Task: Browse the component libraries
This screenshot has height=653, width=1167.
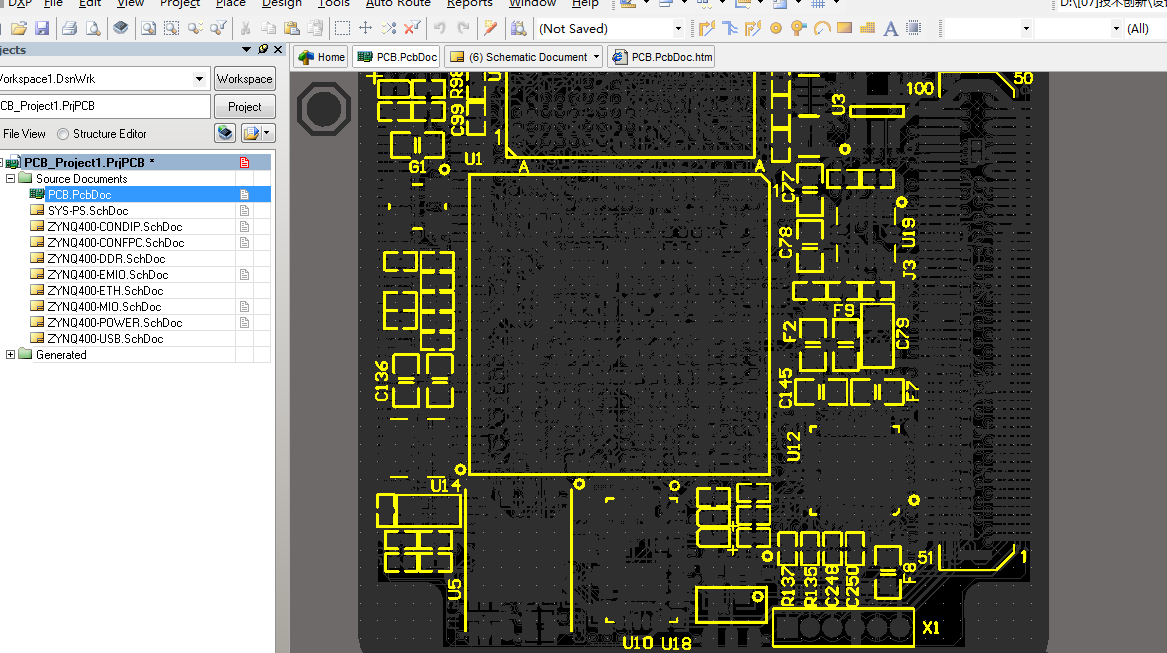Action: pos(519,28)
